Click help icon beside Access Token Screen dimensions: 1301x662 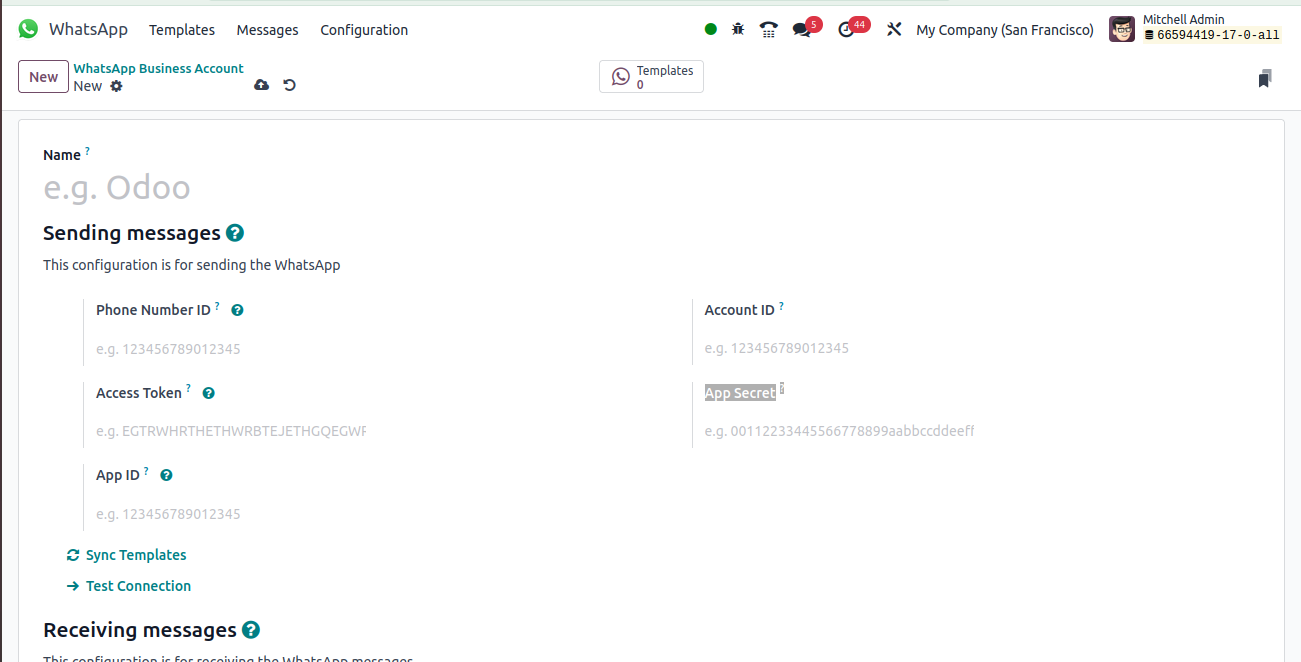point(208,393)
